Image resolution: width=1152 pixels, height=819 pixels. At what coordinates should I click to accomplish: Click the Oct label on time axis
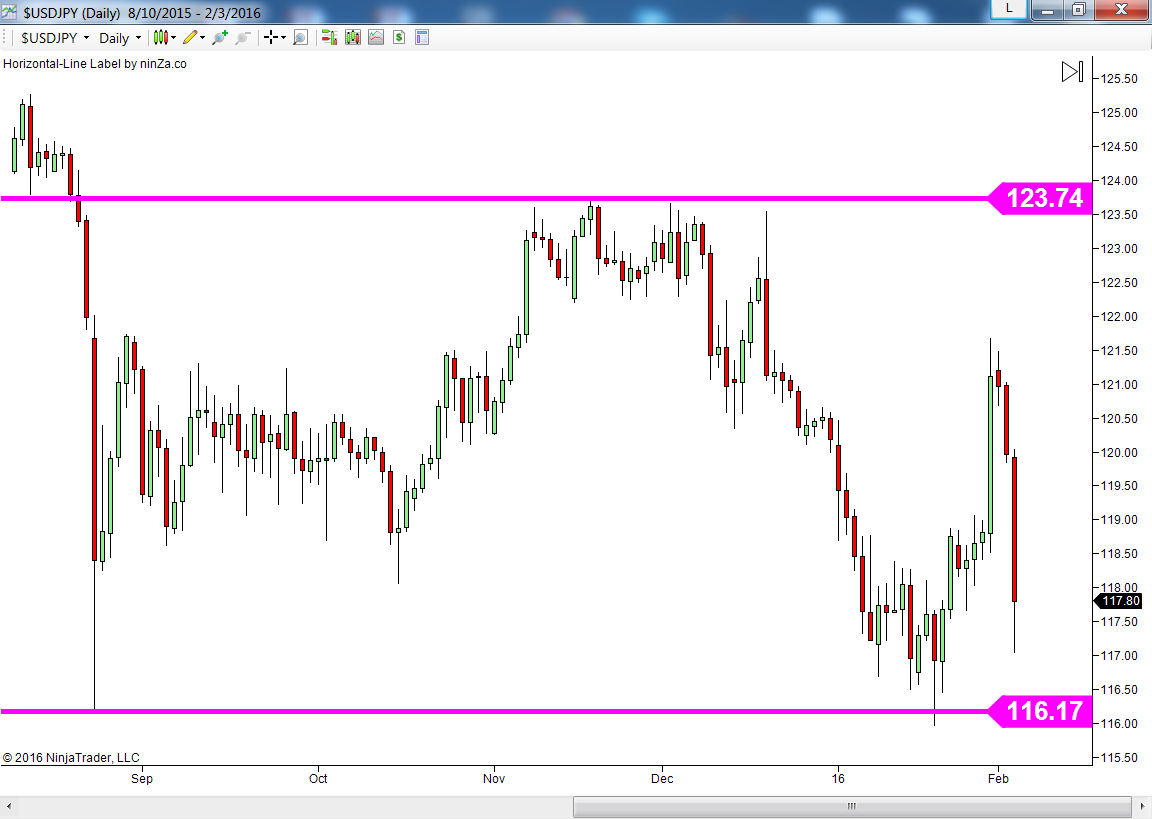coord(318,779)
